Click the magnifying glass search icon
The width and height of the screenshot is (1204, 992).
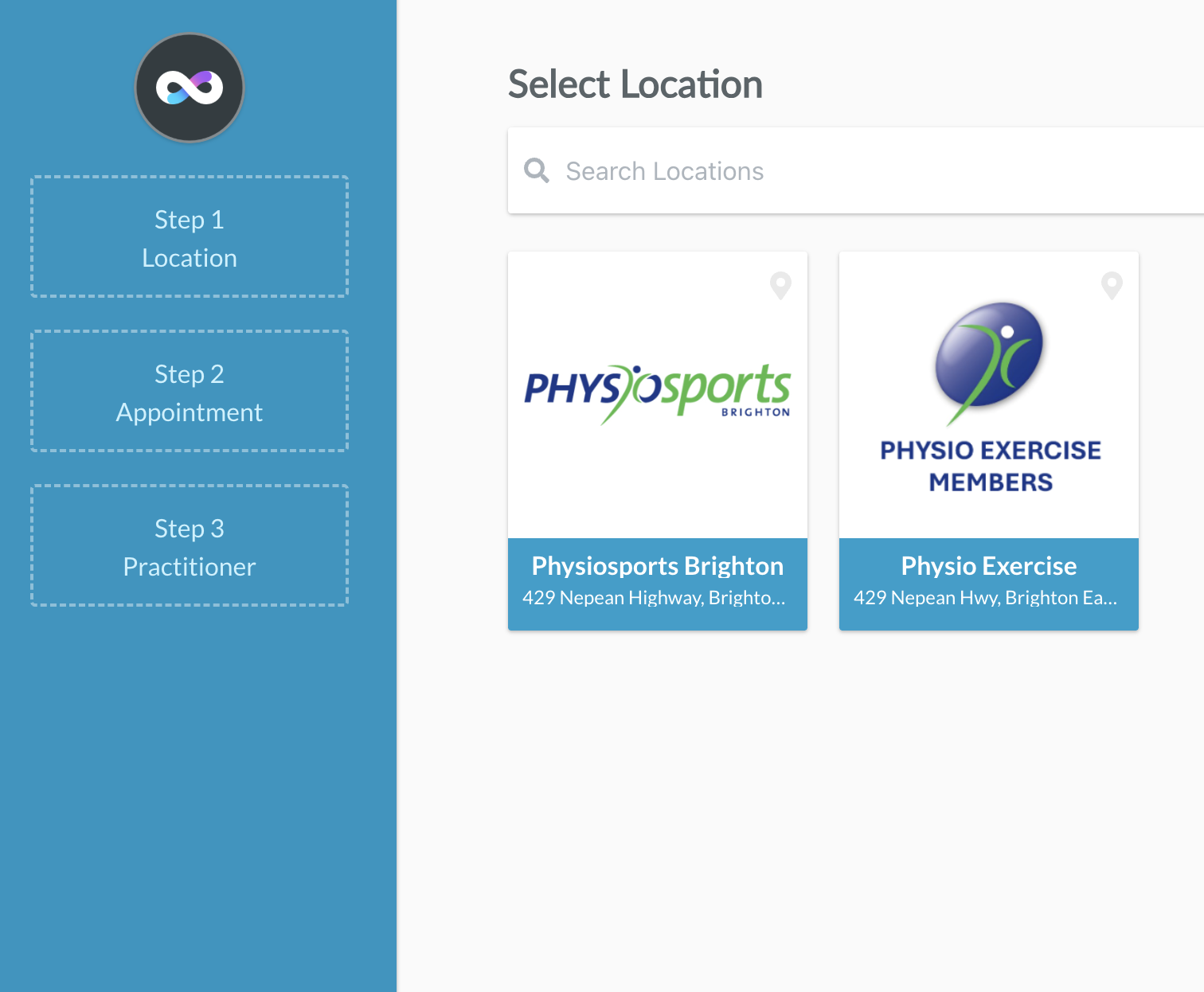[x=537, y=170]
